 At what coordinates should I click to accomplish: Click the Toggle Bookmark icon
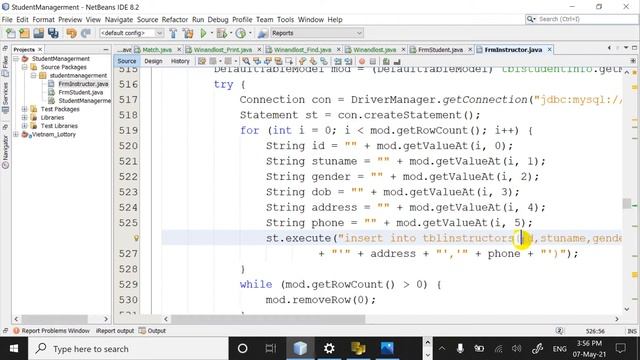click(x=324, y=61)
